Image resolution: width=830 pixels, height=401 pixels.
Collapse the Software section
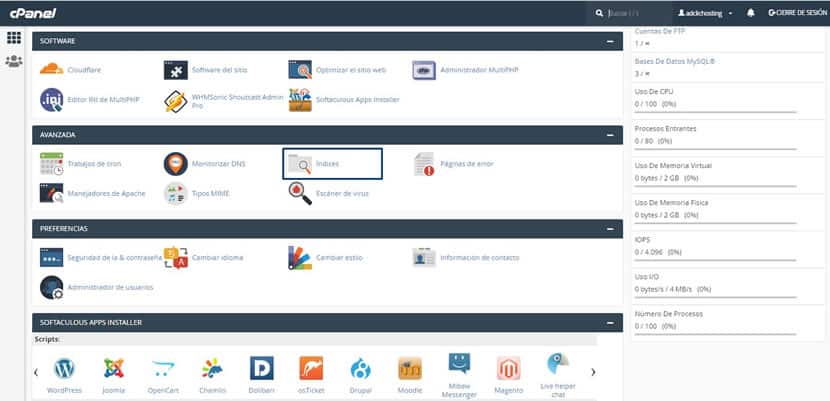610,41
